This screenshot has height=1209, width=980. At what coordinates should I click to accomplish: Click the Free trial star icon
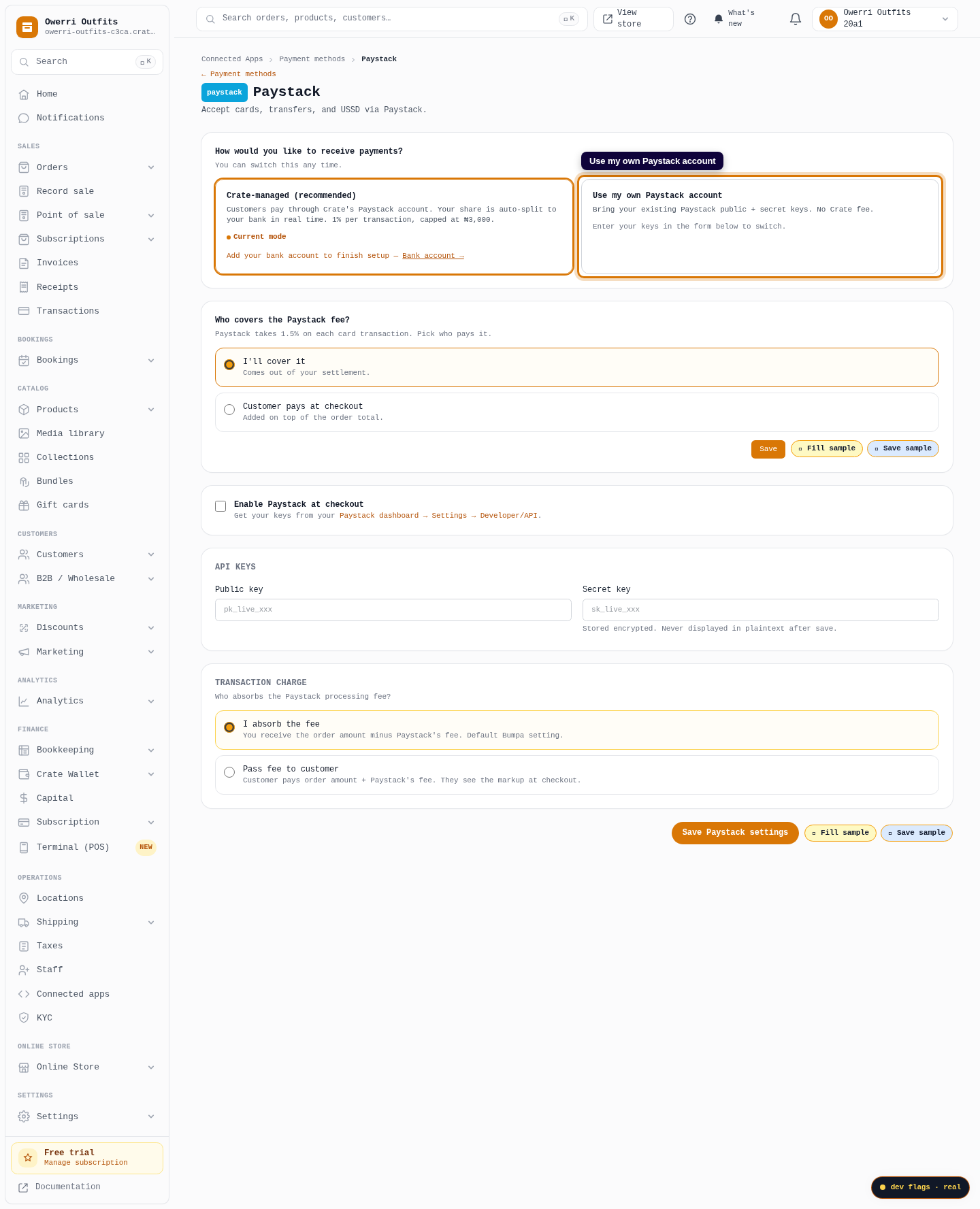(x=28, y=1157)
